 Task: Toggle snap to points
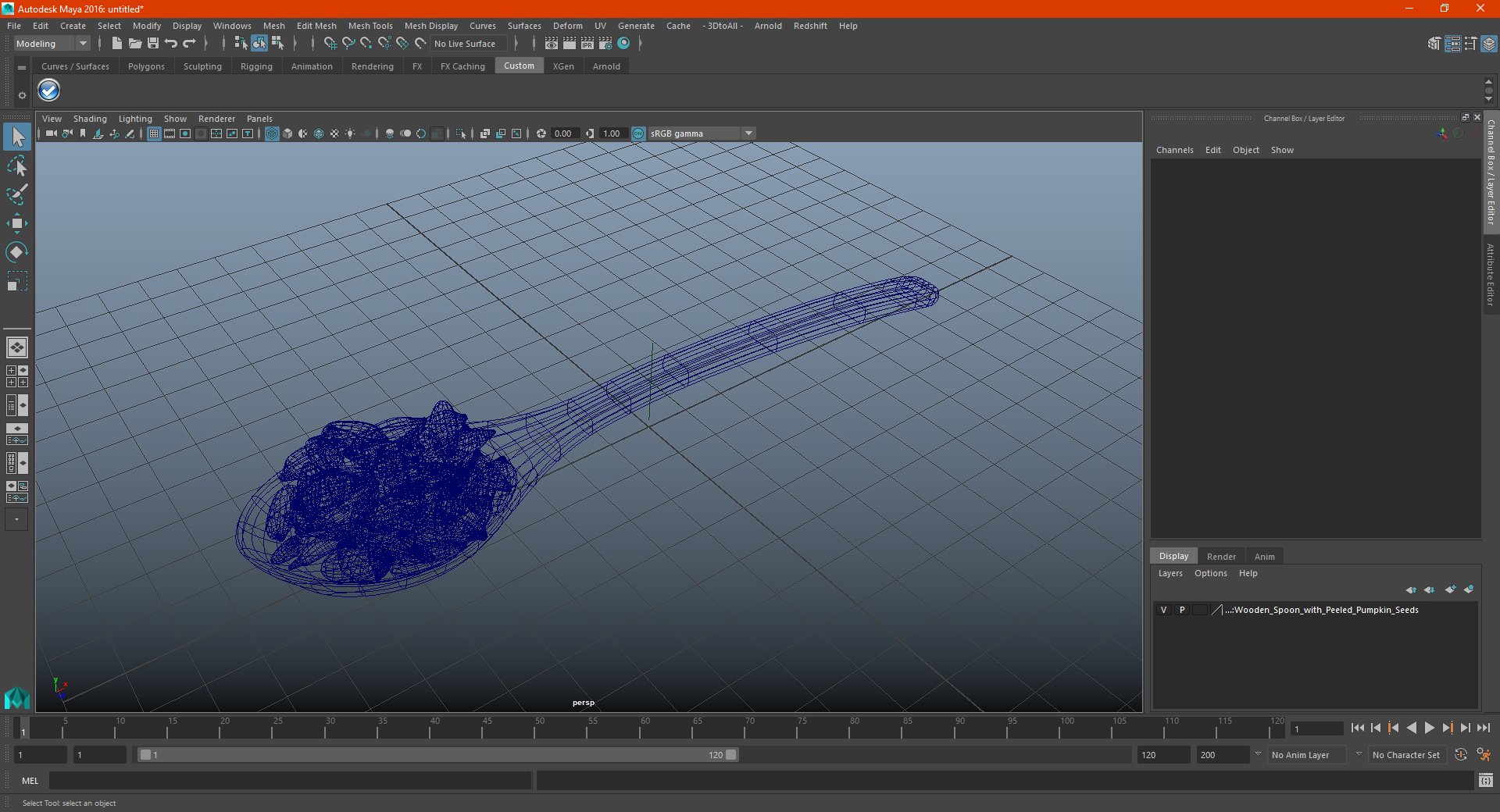366,44
